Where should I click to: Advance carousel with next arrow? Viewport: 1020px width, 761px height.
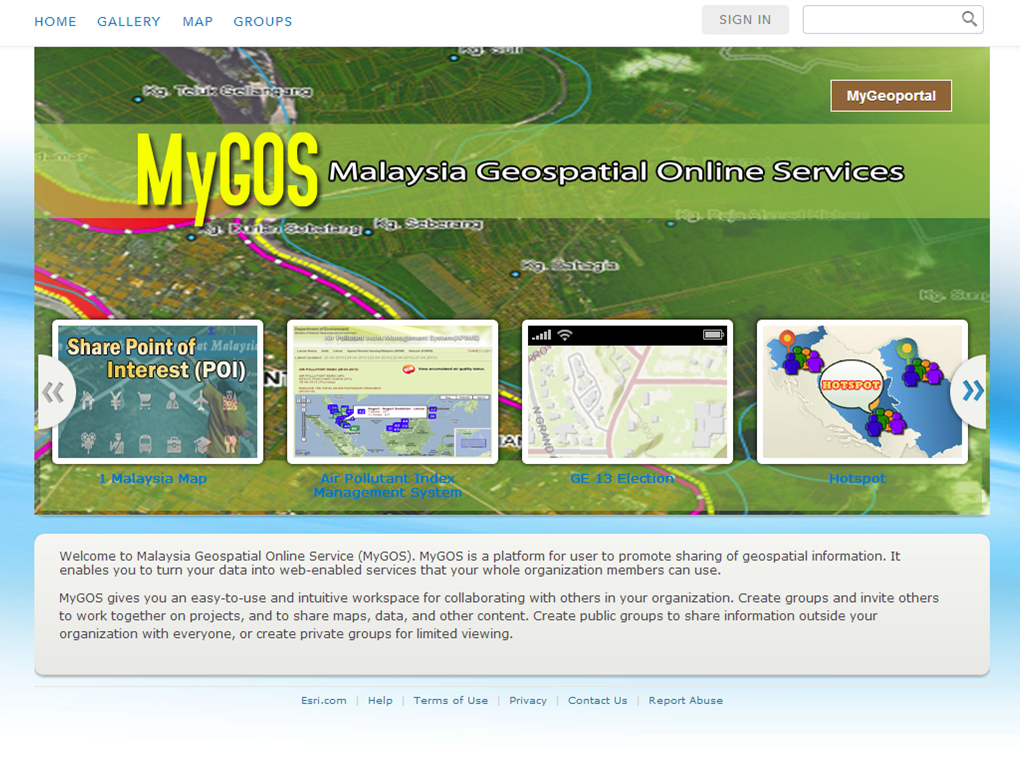tap(971, 391)
